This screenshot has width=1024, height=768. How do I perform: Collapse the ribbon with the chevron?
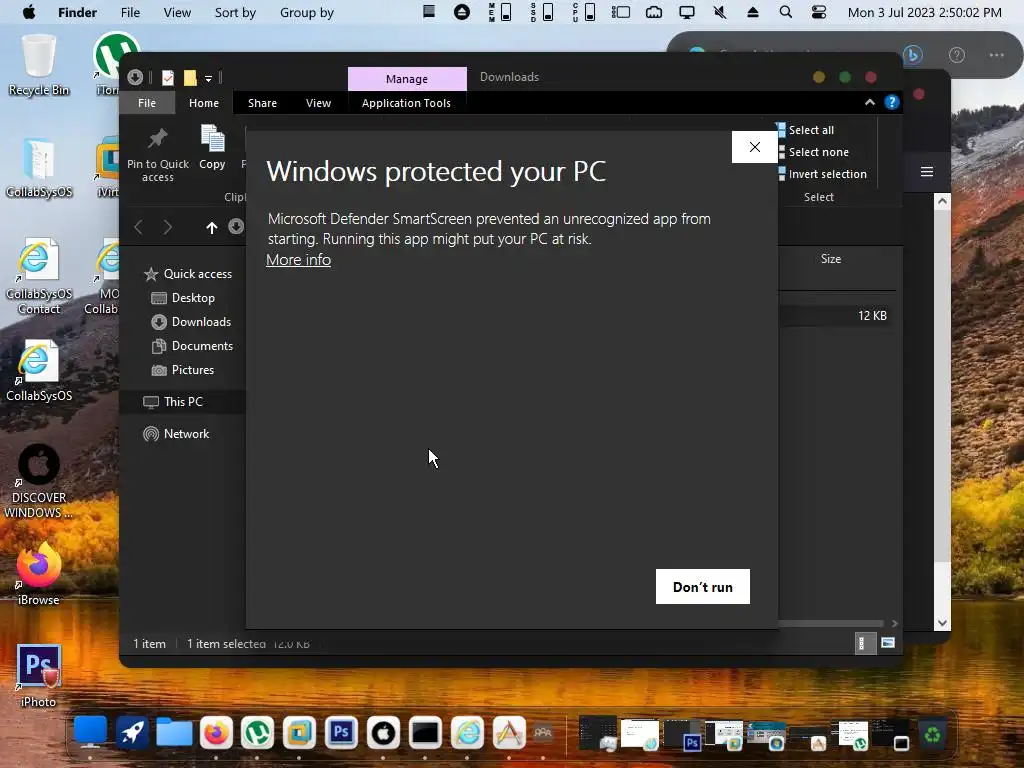click(x=869, y=103)
